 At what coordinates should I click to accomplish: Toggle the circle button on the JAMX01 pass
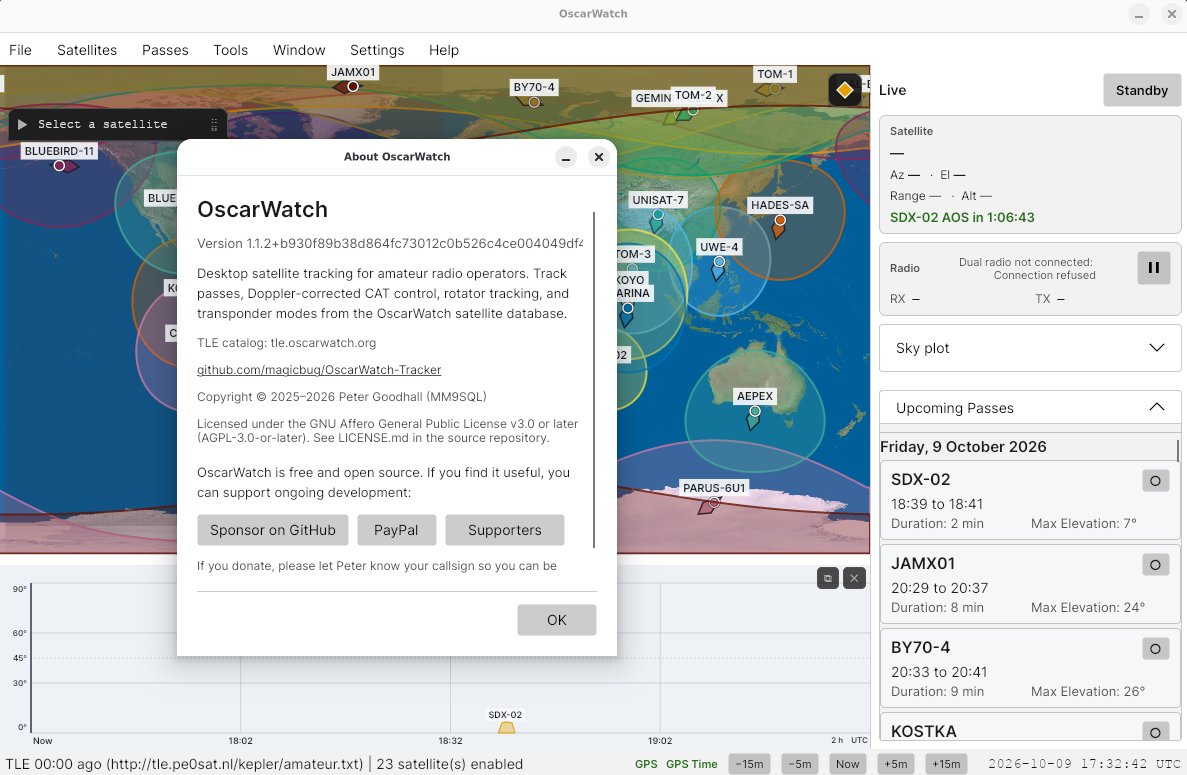[1155, 565]
